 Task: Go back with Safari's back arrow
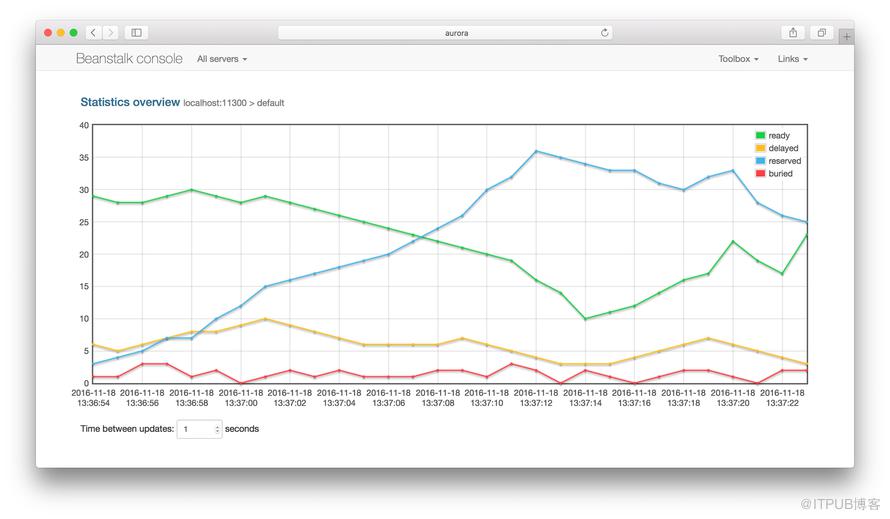94,33
